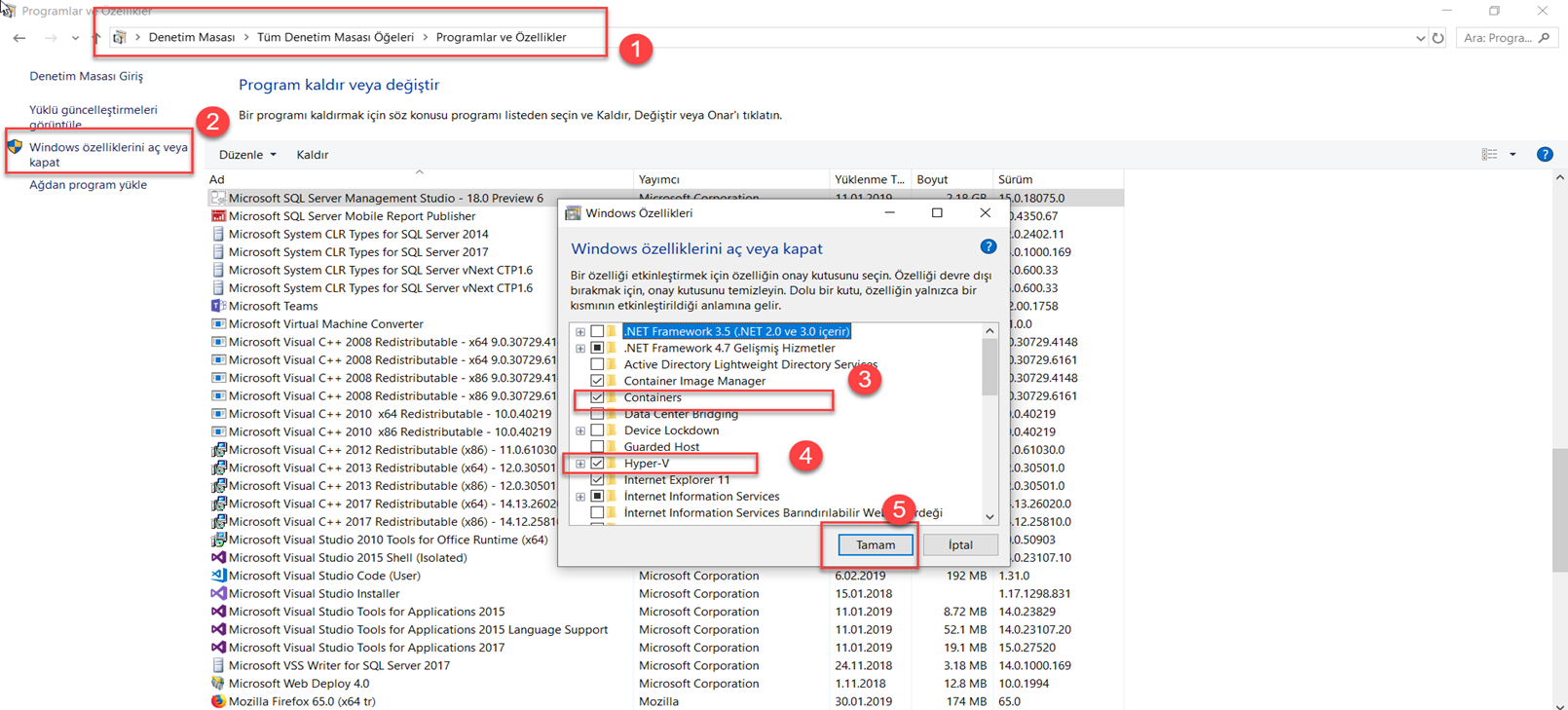This screenshot has height=710, width=1568.
Task: Open Yüklü güncelleştirmeleri görüntüle link
Action: pos(93,117)
